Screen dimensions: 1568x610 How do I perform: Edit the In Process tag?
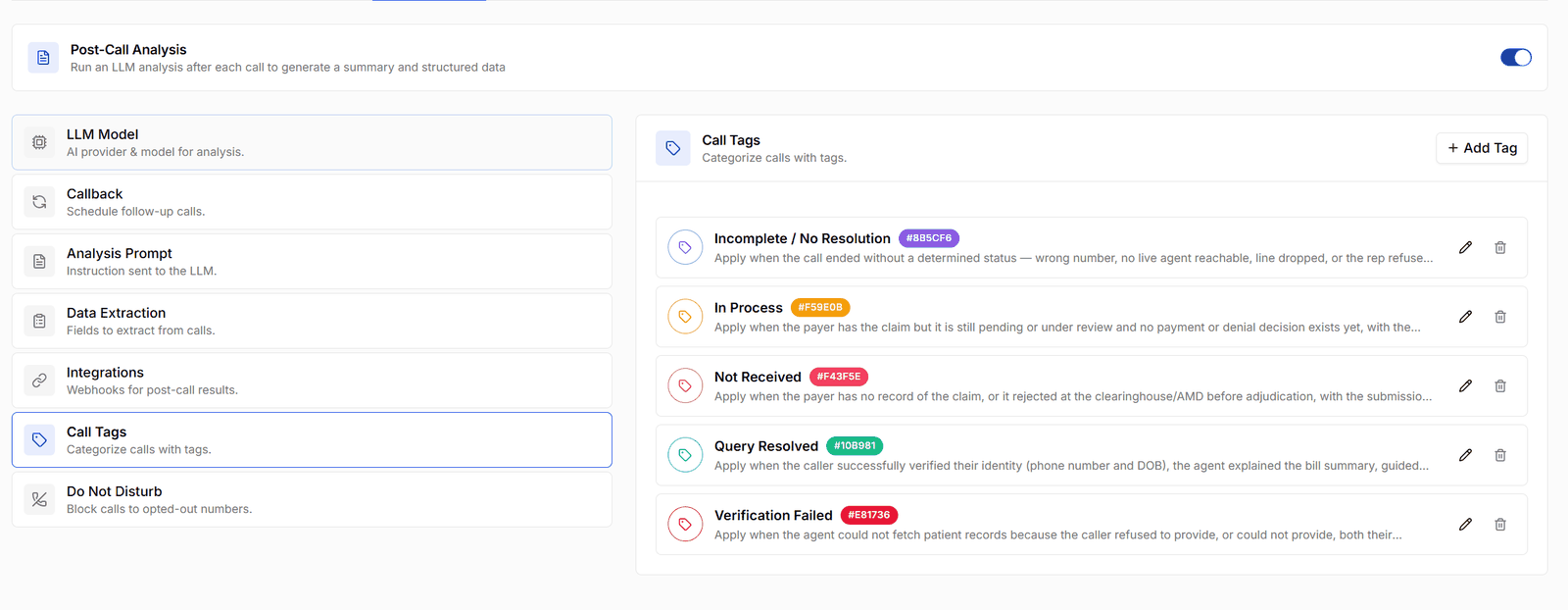(1465, 317)
